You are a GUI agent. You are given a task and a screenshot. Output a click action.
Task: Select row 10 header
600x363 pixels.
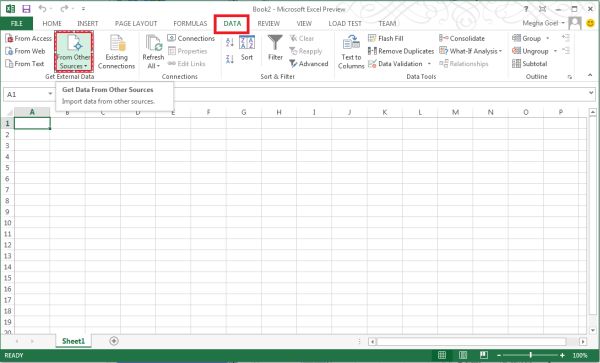[7, 223]
